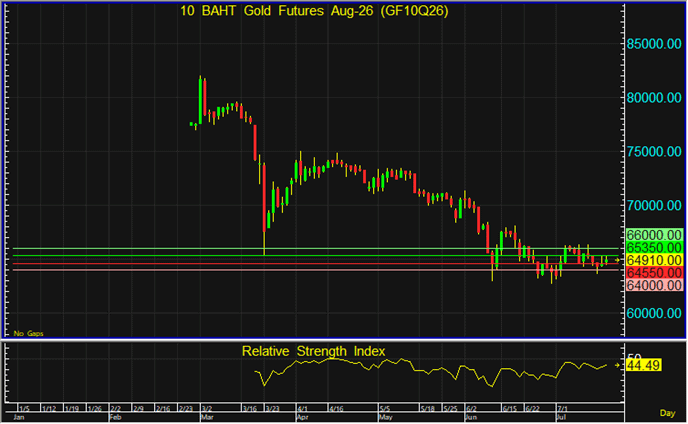Image resolution: width=688 pixels, height=424 pixels.
Task: Select the red 64550.00 price level label
Action: tap(654, 273)
